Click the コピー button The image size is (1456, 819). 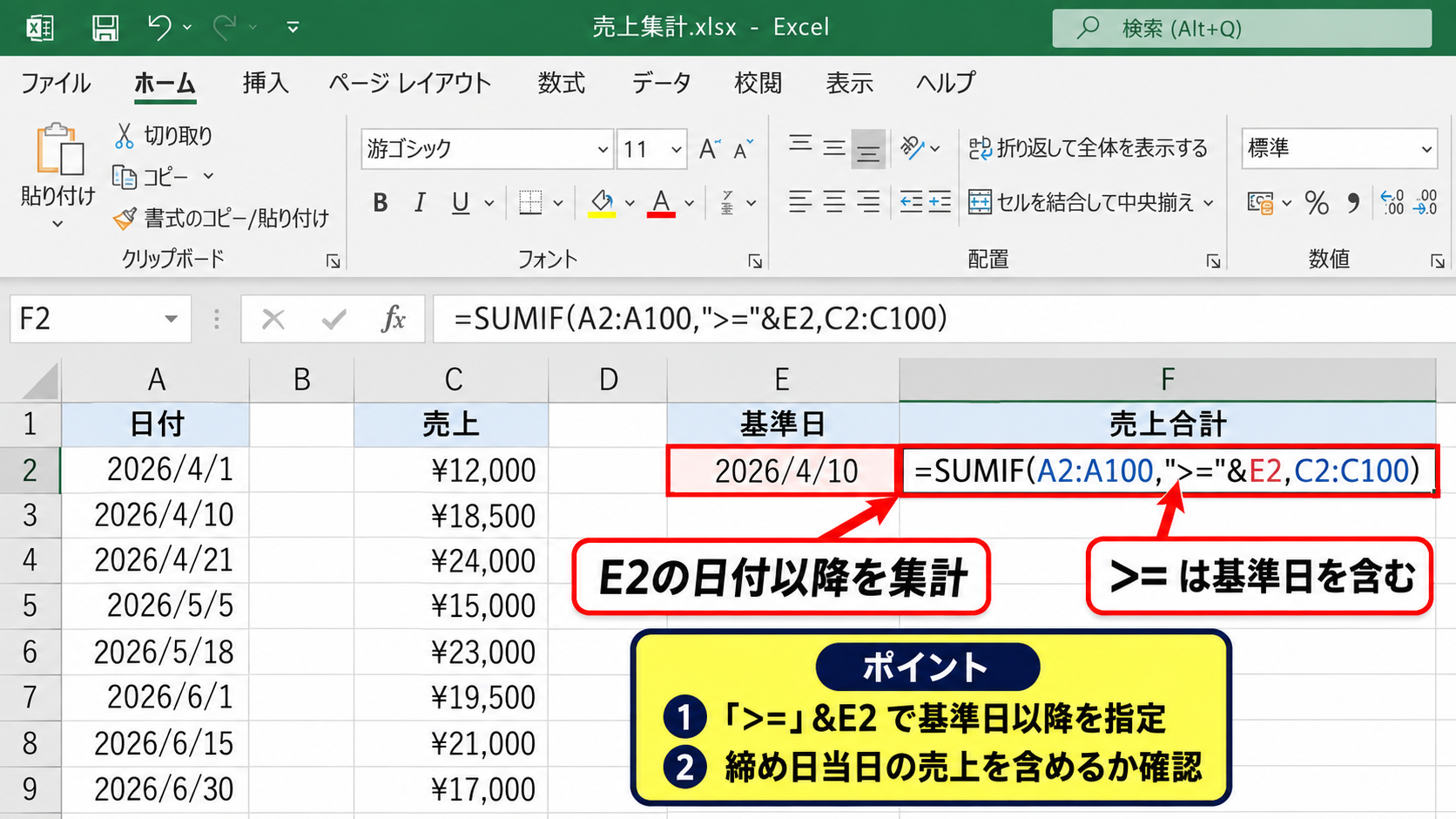click(x=151, y=177)
